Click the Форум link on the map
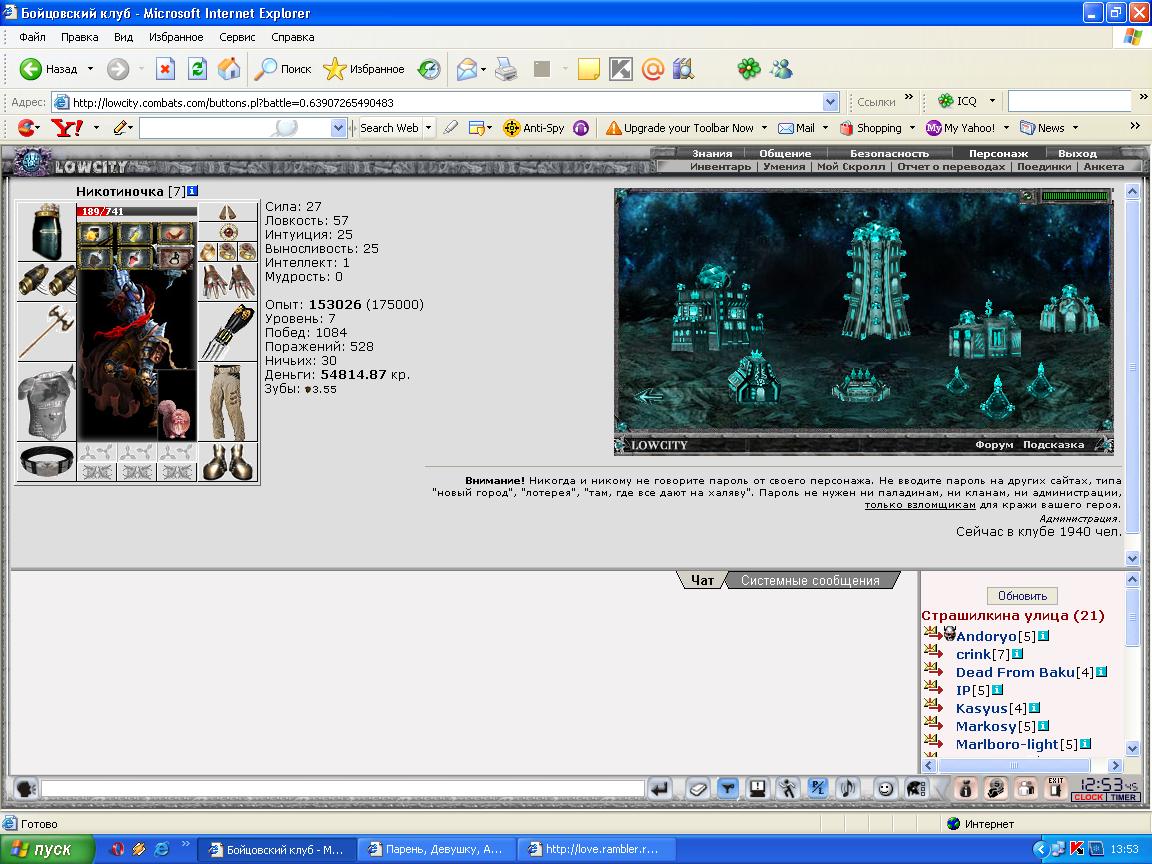Viewport: 1152px width, 864px height. coord(994,445)
